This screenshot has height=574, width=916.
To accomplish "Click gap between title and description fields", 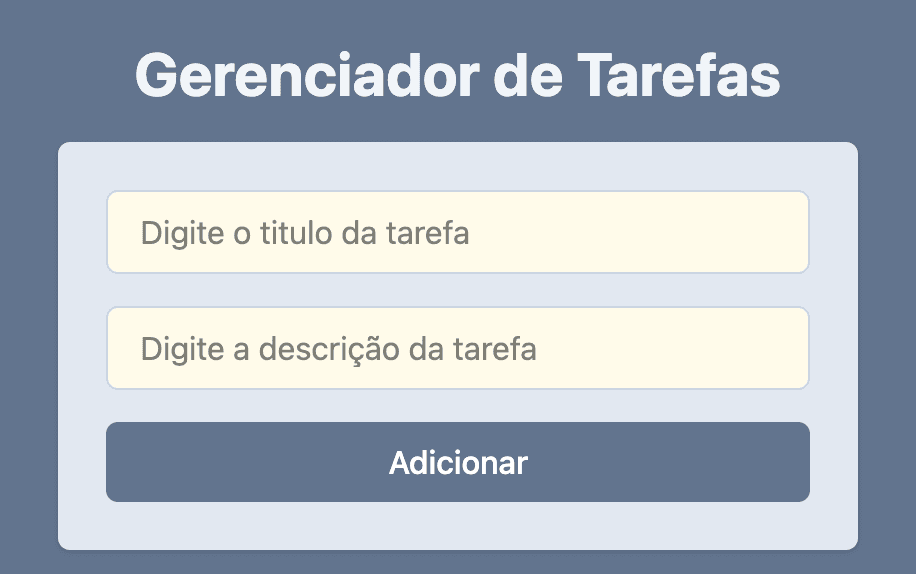I will [457, 290].
